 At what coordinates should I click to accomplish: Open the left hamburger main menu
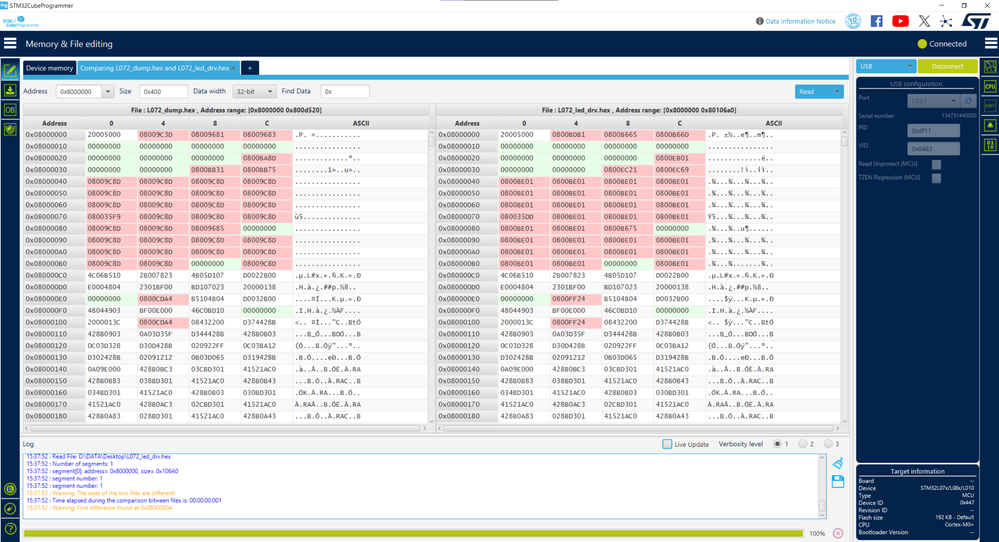tap(10, 43)
